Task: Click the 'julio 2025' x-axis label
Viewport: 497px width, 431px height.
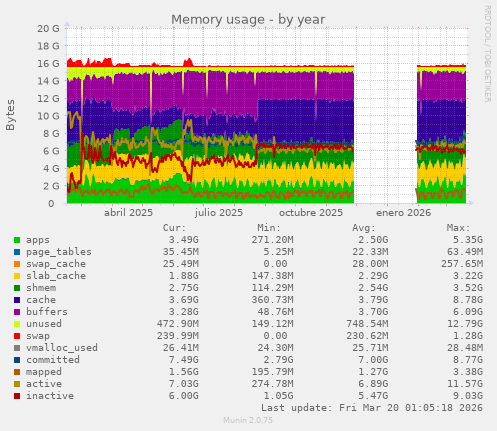Action: (x=219, y=213)
